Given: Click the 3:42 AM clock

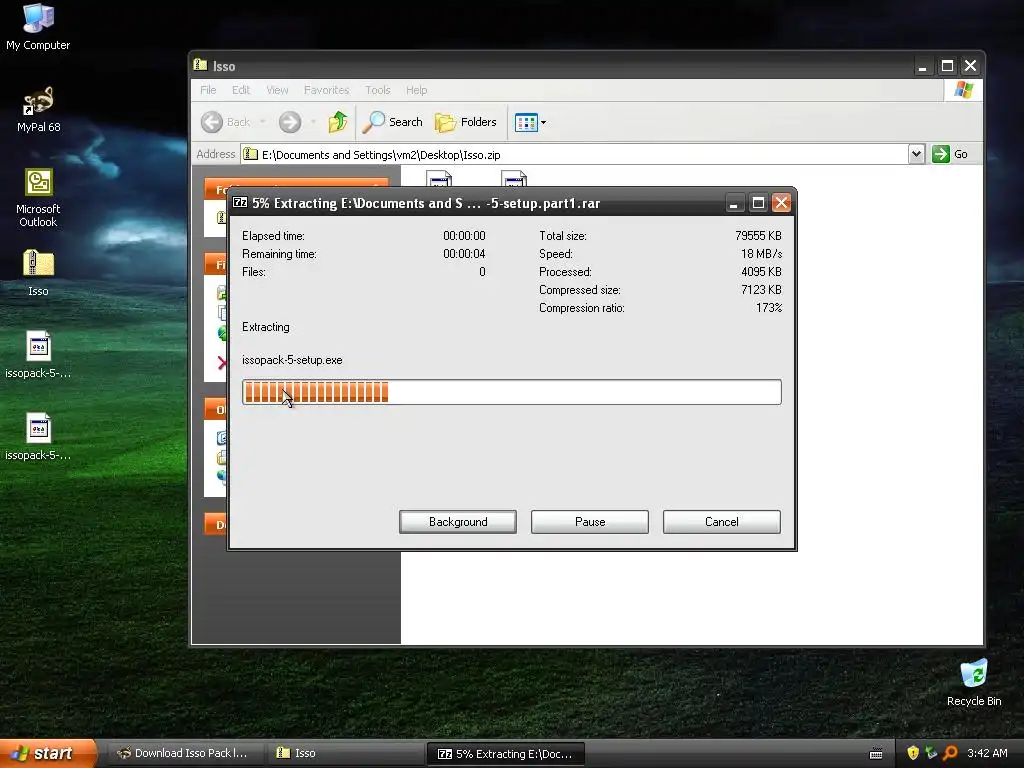Looking at the screenshot, I should (987, 753).
